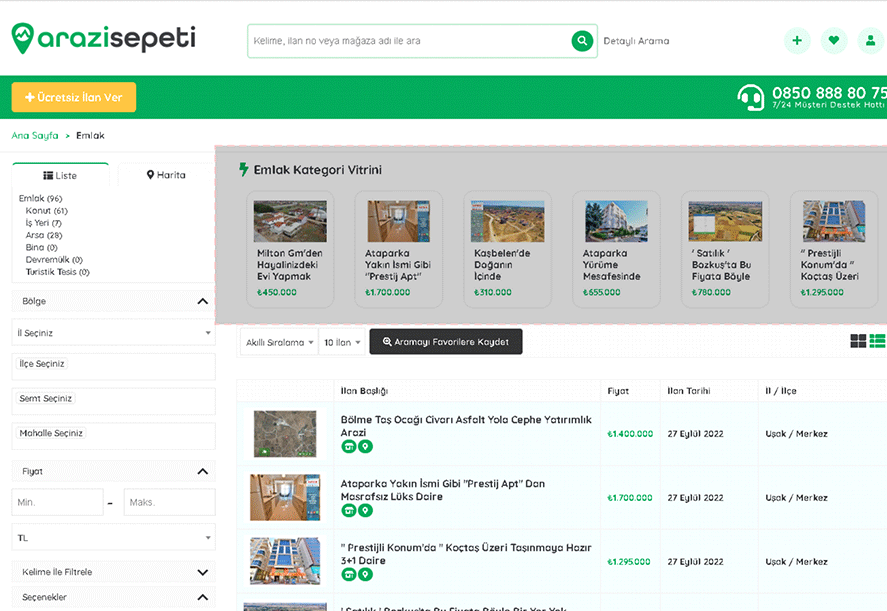
Task: Click the green search magnifier button
Action: pos(581,41)
